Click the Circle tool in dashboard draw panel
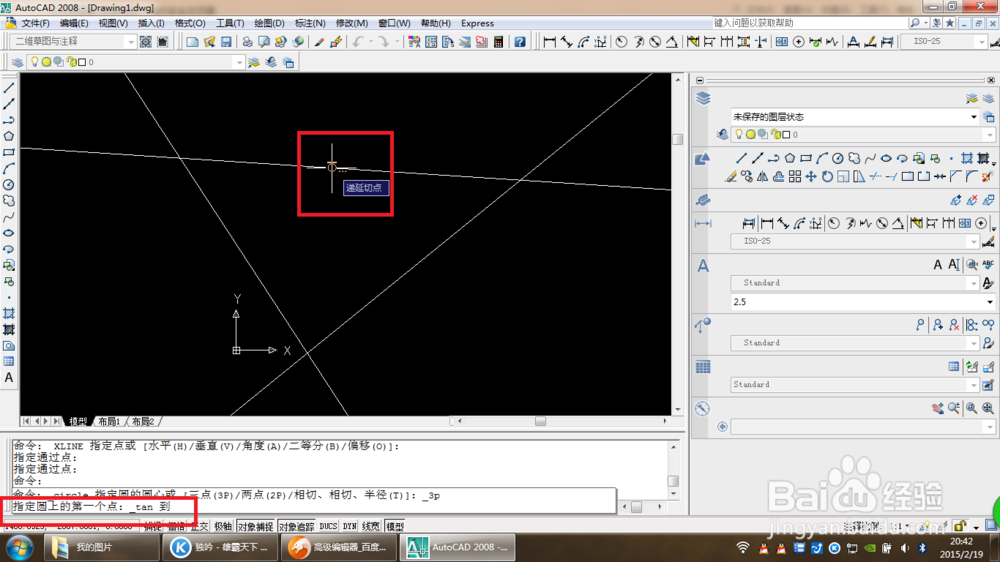The height and width of the screenshot is (562, 1000). (x=837, y=158)
